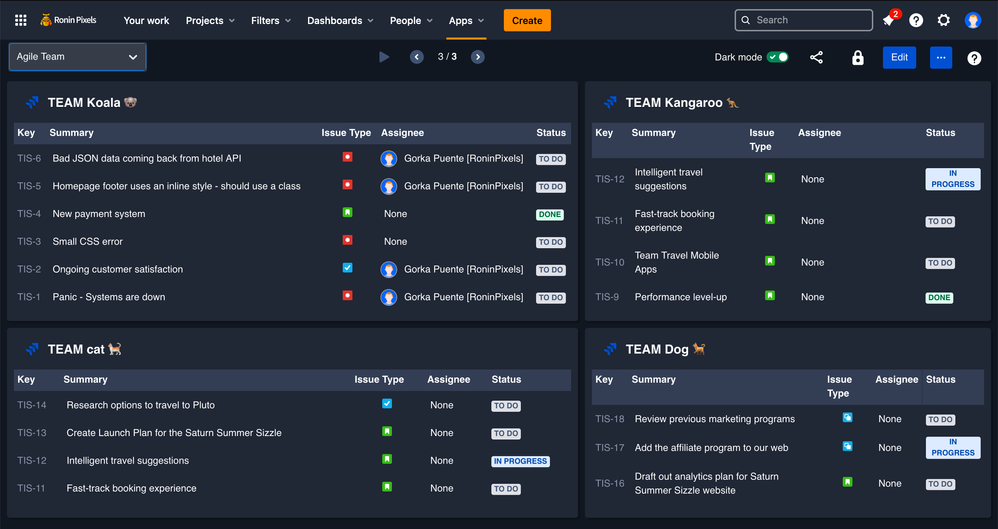Click the share dashboard icon
Image resolution: width=998 pixels, height=529 pixels.
817,57
